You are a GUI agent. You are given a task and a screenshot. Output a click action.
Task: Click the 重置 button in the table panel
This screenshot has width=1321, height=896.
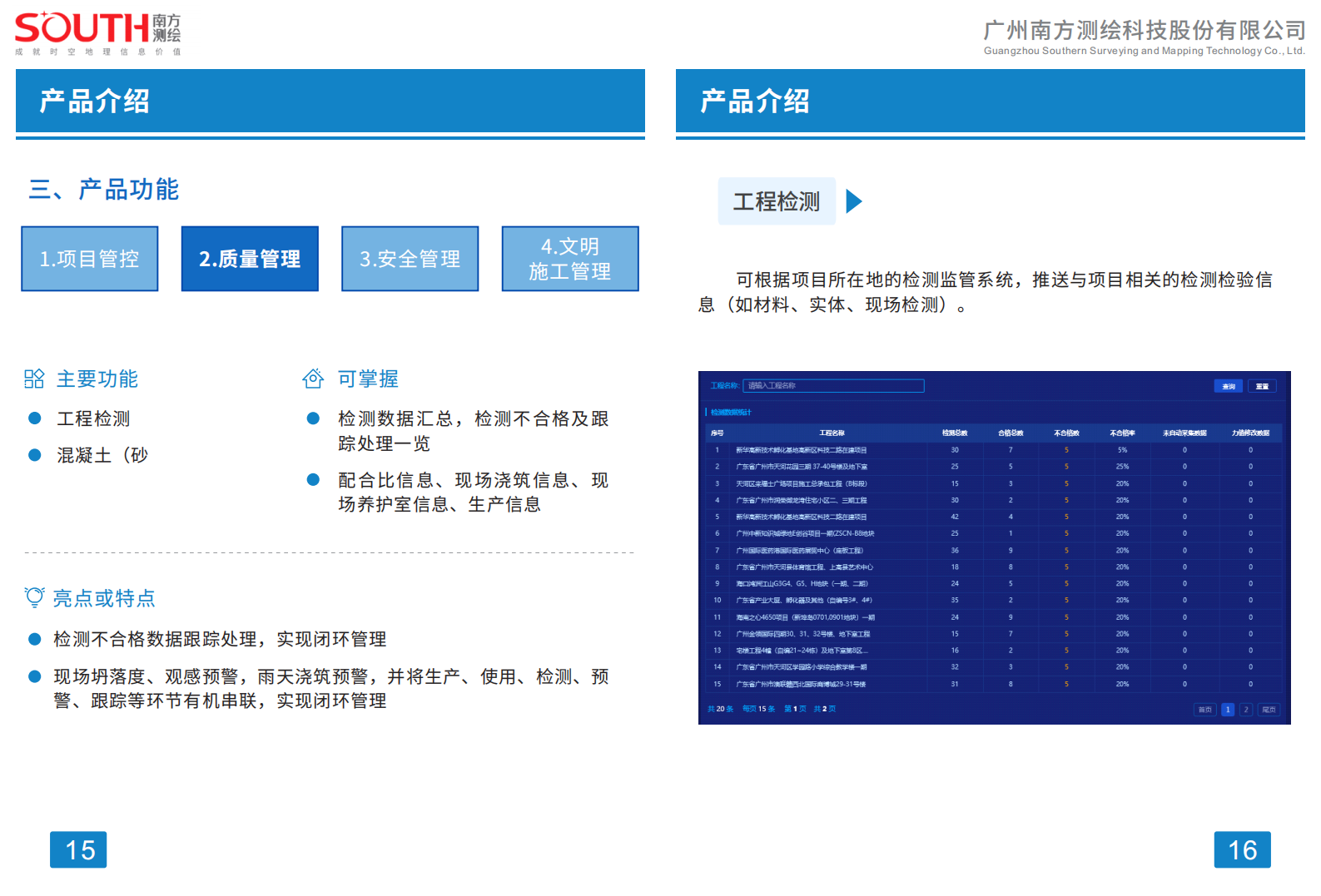[1262, 386]
